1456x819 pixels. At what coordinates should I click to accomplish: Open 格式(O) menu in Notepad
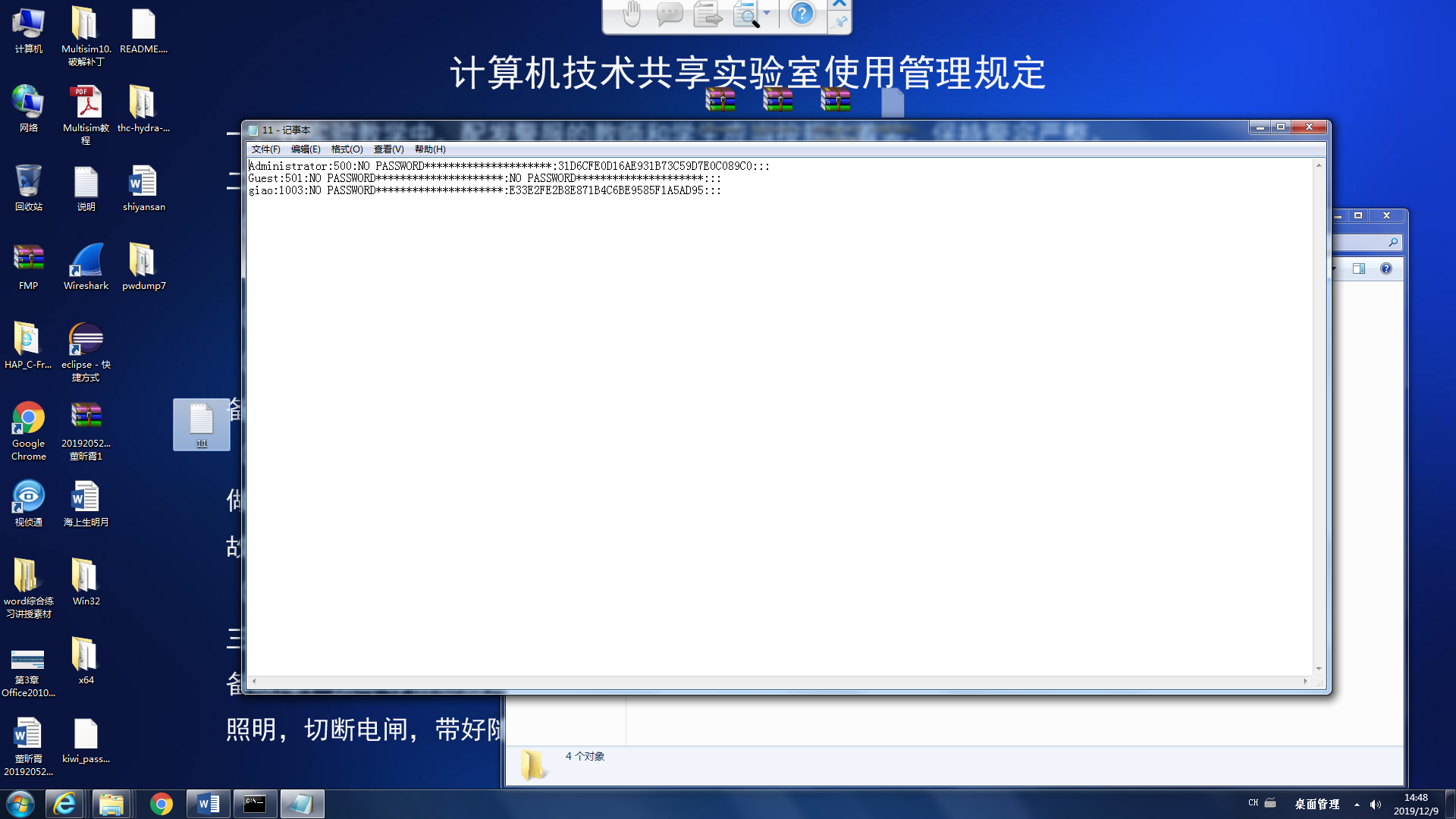point(347,149)
